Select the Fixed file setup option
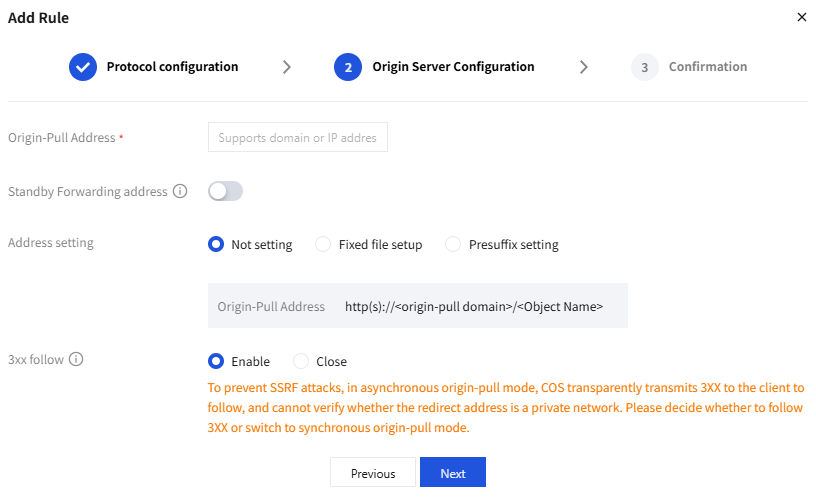Image resolution: width=816 pixels, height=500 pixels. [x=323, y=244]
